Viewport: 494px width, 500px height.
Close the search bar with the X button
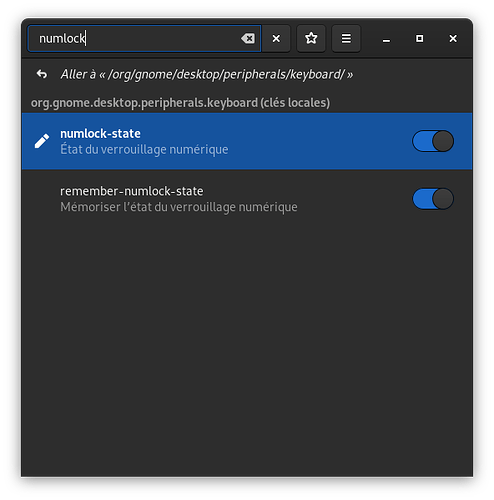tap(276, 38)
